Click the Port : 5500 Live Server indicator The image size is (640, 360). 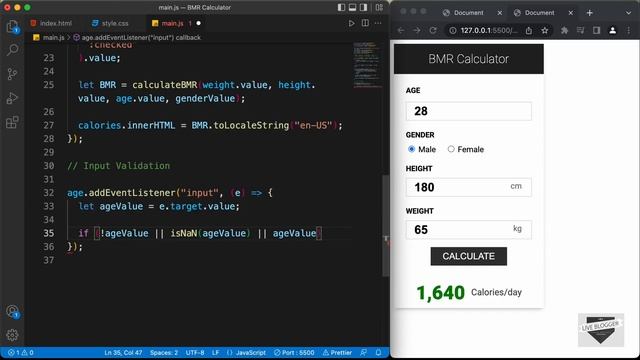294,353
